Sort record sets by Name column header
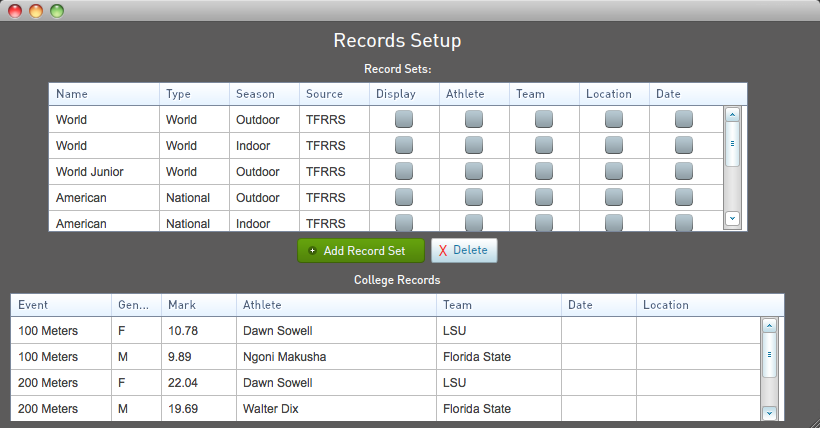The image size is (820, 428). coord(104,94)
